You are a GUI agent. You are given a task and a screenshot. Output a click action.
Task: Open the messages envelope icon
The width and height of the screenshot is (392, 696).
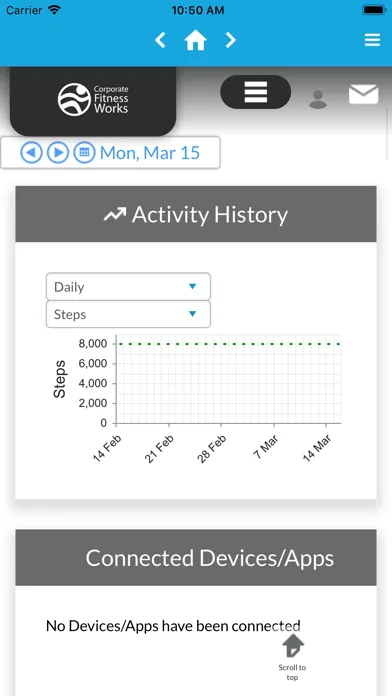tap(364, 95)
